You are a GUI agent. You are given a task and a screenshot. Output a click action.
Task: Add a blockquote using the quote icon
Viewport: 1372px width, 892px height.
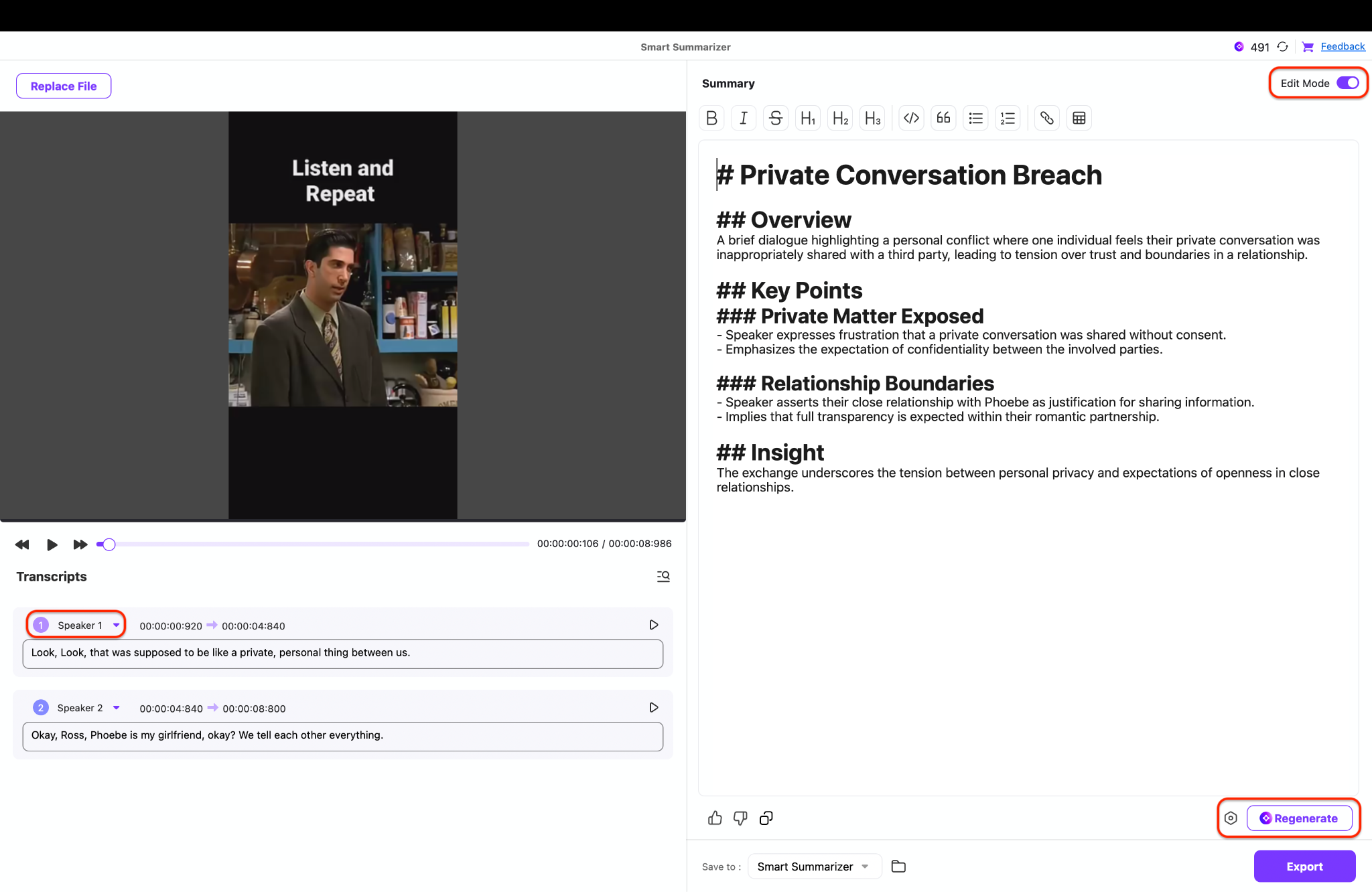943,117
